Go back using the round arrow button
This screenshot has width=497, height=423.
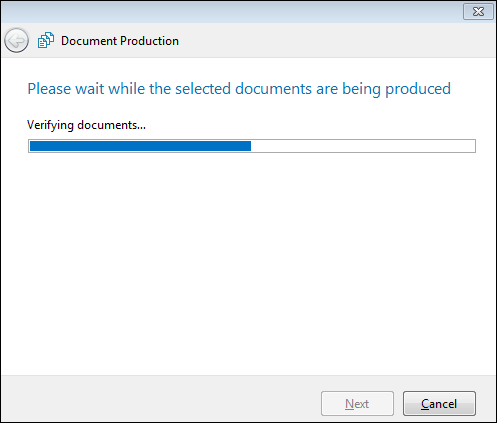pyautogui.click(x=16, y=40)
